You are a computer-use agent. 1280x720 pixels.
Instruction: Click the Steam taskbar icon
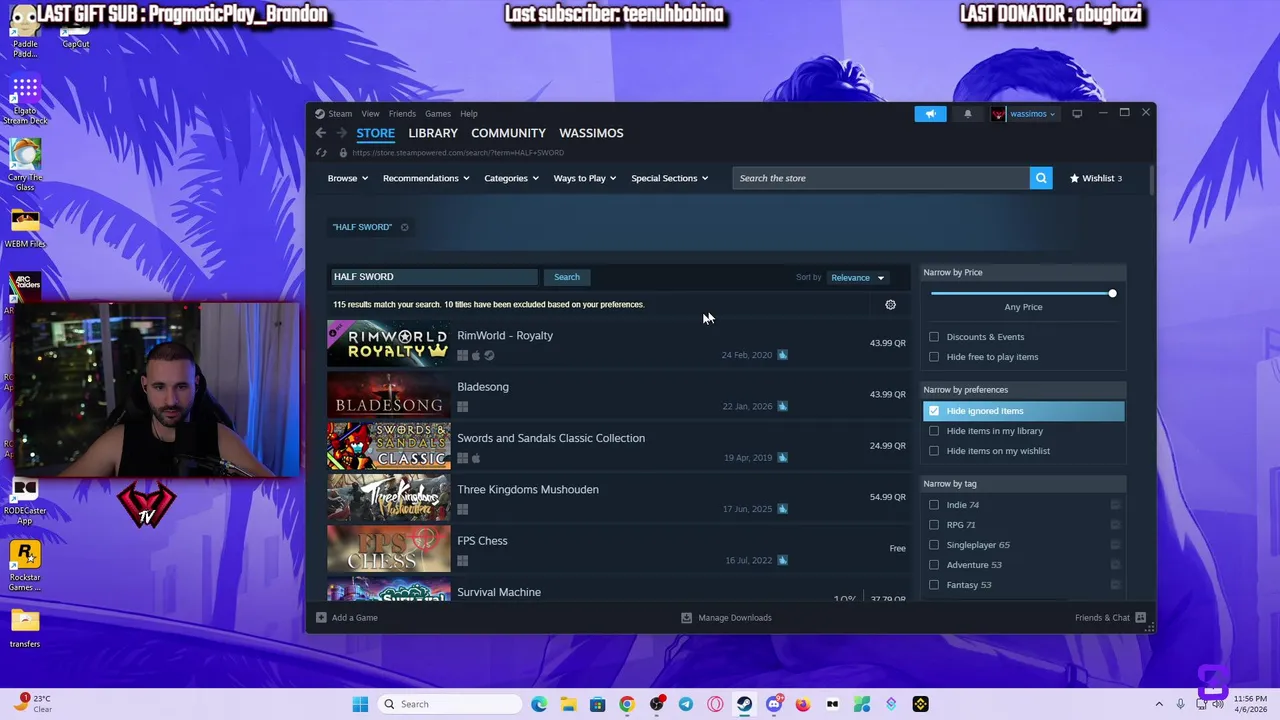[744, 704]
